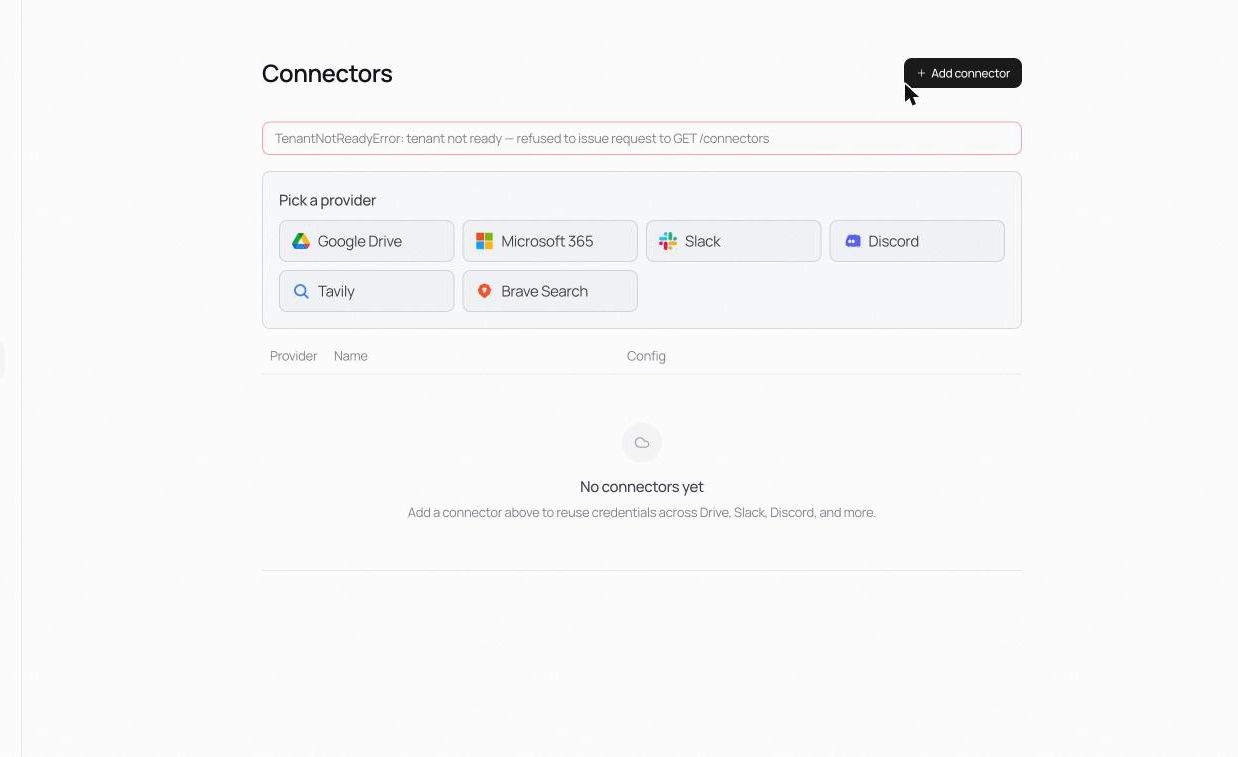Image resolution: width=1238 pixels, height=757 pixels.
Task: Click the TenantNotReadyError message banner
Action: pos(642,138)
